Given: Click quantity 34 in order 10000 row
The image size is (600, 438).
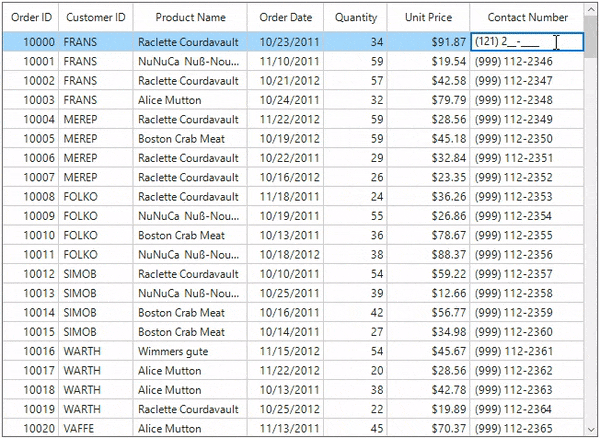Looking at the screenshot, I should 355,42.
